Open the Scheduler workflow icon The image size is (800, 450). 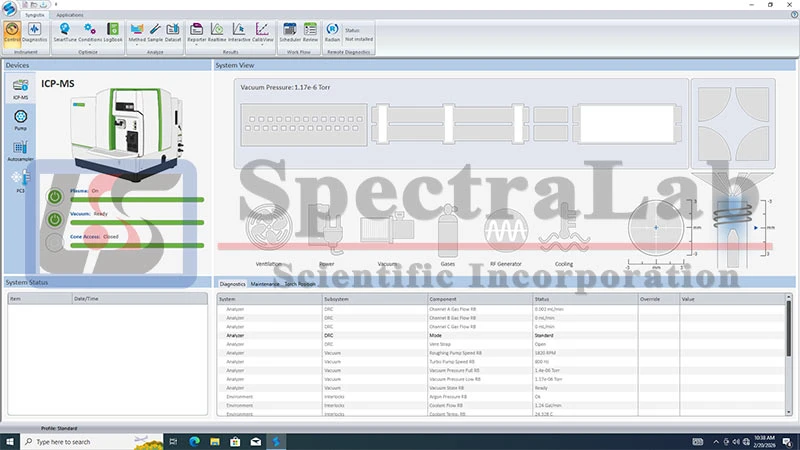coord(290,31)
